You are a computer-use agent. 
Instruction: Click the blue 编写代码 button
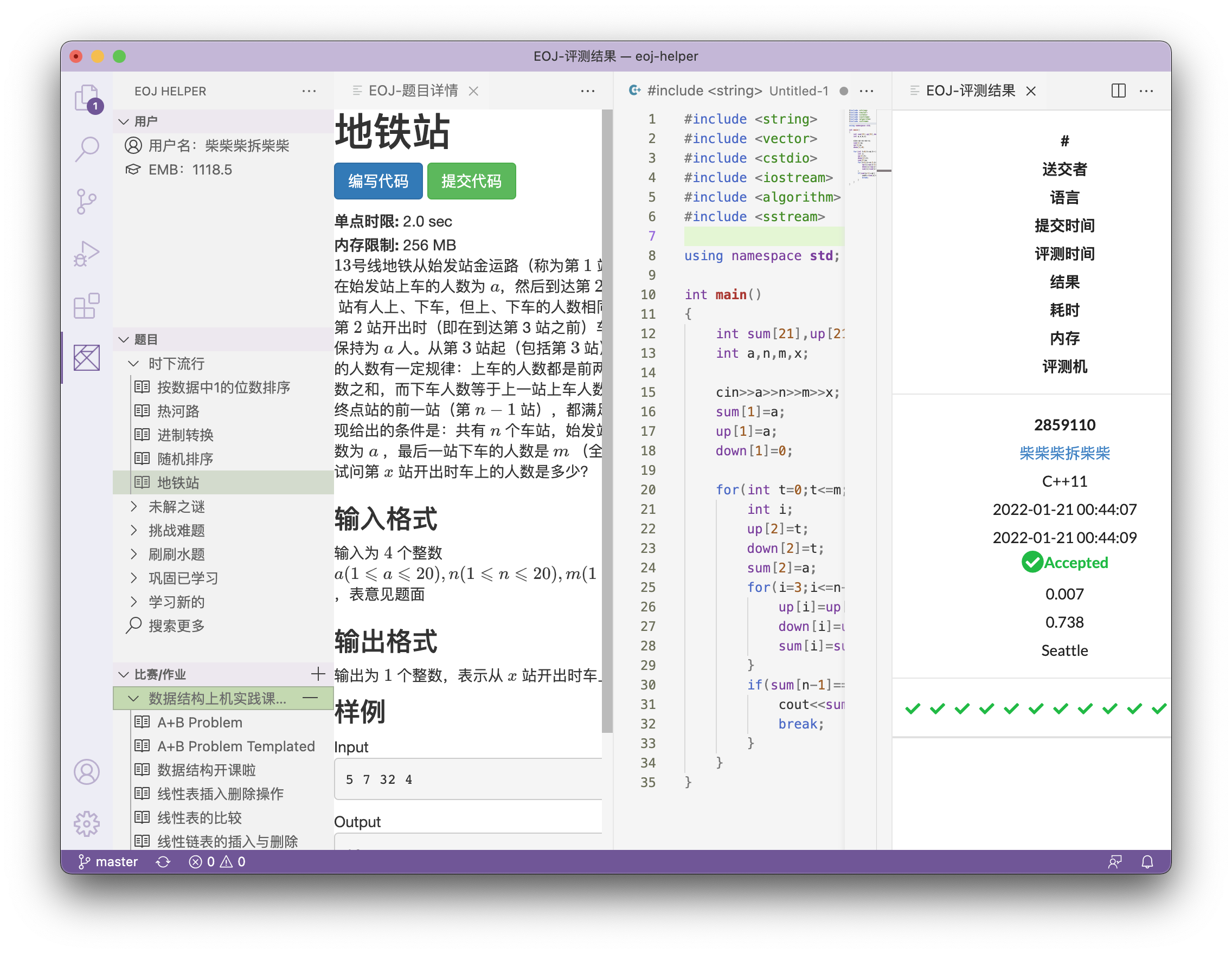(378, 181)
